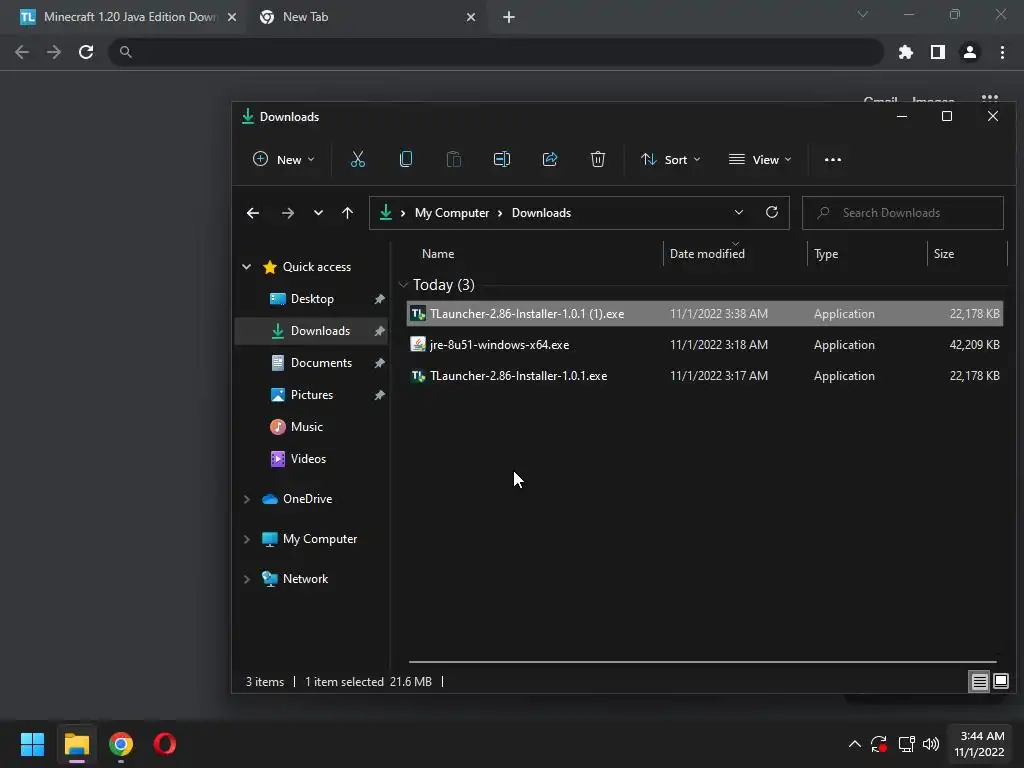The image size is (1024, 768).
Task: Select Videos in navigation pane
Action: (x=308, y=458)
